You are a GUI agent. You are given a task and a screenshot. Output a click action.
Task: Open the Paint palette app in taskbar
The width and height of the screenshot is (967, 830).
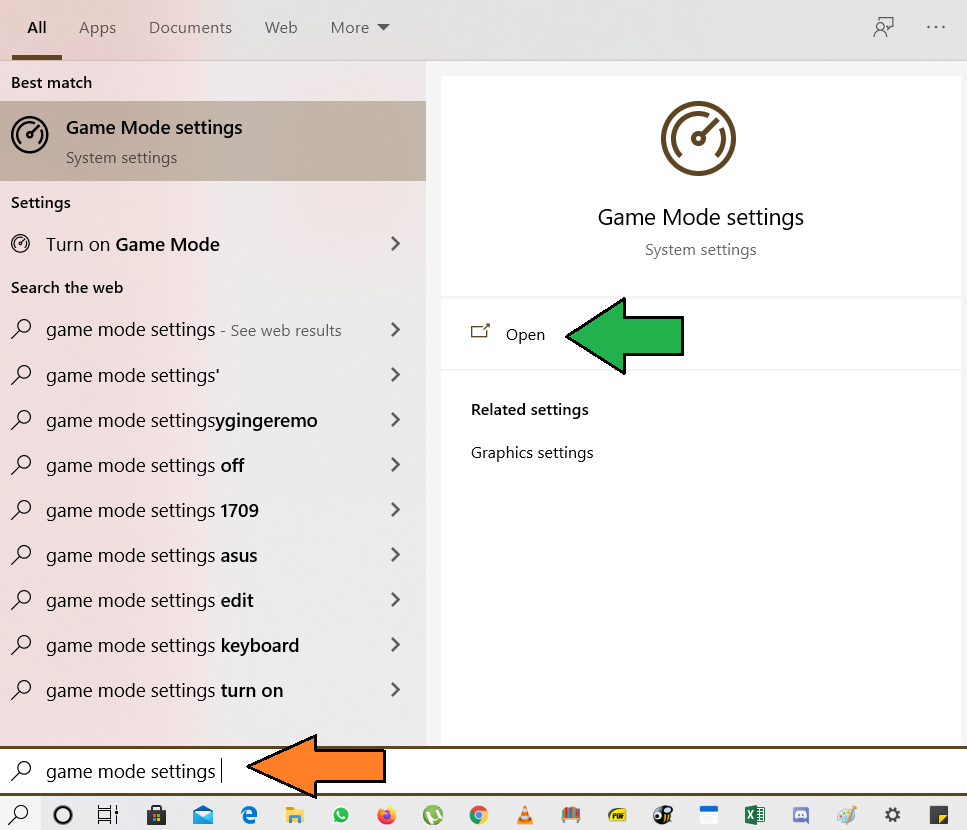click(846, 815)
